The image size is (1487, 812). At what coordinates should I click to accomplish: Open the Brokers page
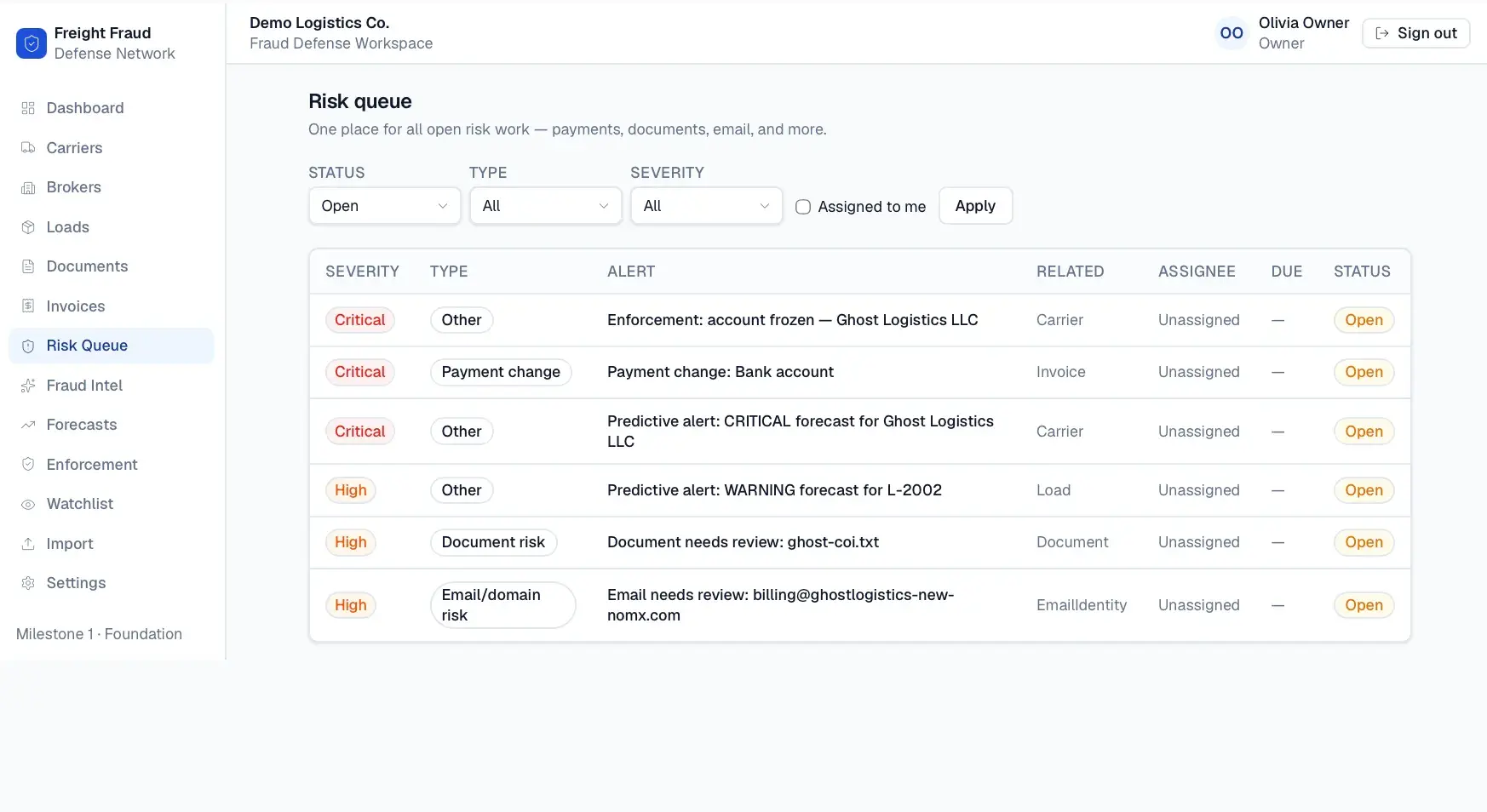112,187
